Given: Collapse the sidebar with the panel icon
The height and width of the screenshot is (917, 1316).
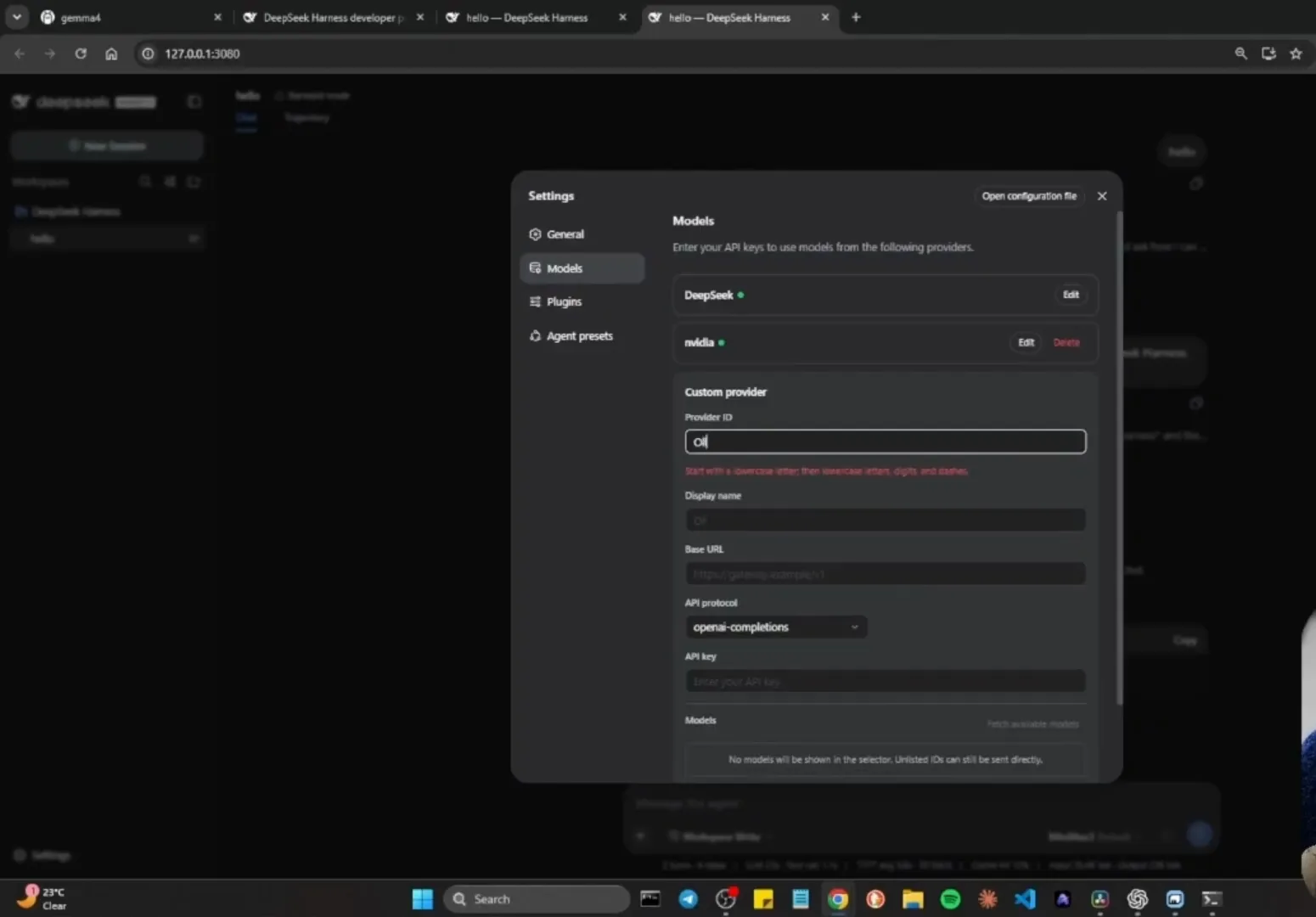Looking at the screenshot, I should point(194,102).
